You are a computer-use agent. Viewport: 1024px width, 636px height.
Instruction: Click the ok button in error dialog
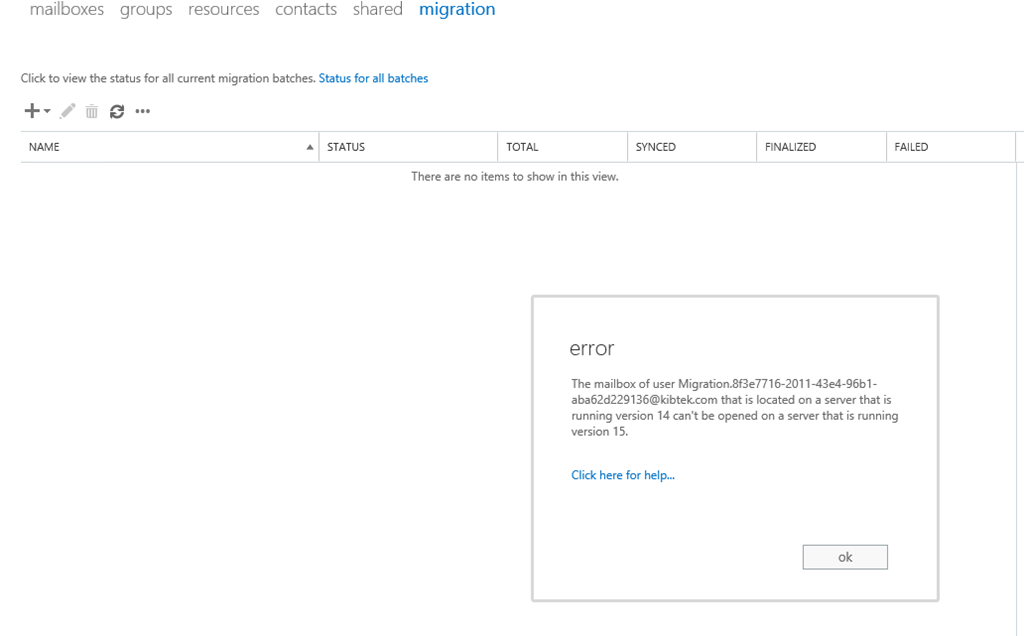click(x=845, y=557)
